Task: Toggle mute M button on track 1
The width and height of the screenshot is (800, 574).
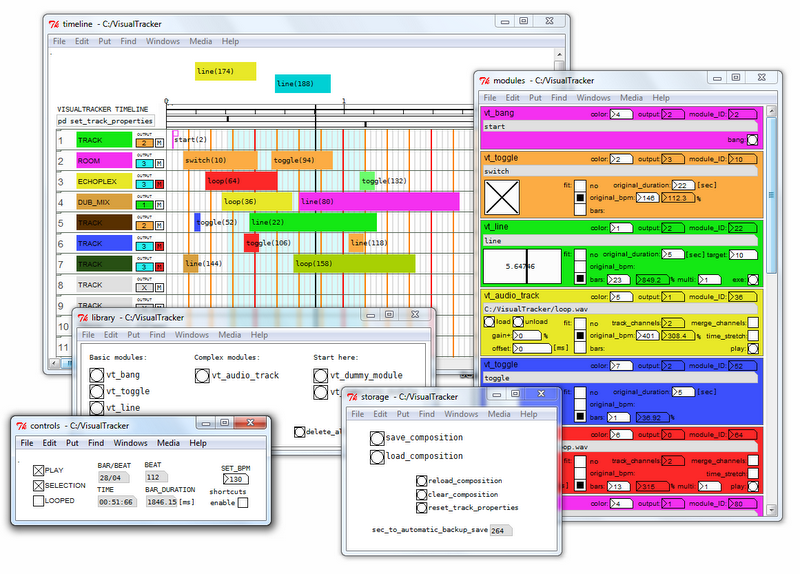Action: click(x=159, y=143)
